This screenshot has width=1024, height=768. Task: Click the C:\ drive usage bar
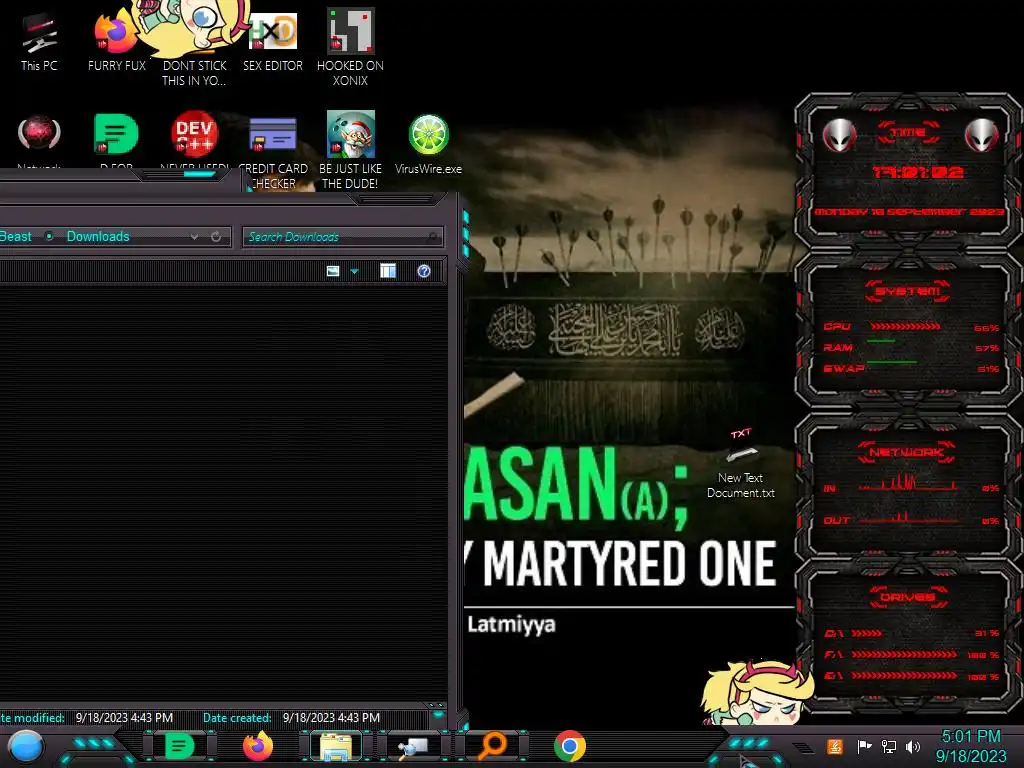pos(867,633)
